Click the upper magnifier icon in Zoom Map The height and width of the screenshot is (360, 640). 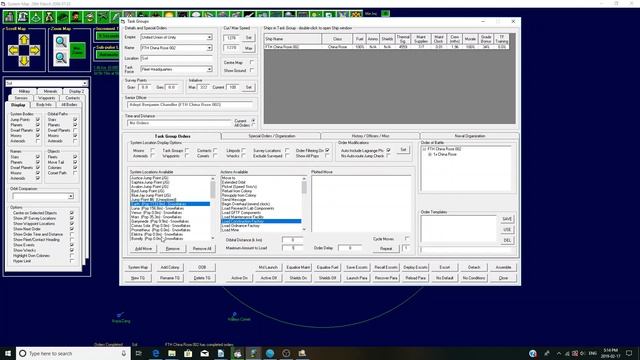pos(61,42)
